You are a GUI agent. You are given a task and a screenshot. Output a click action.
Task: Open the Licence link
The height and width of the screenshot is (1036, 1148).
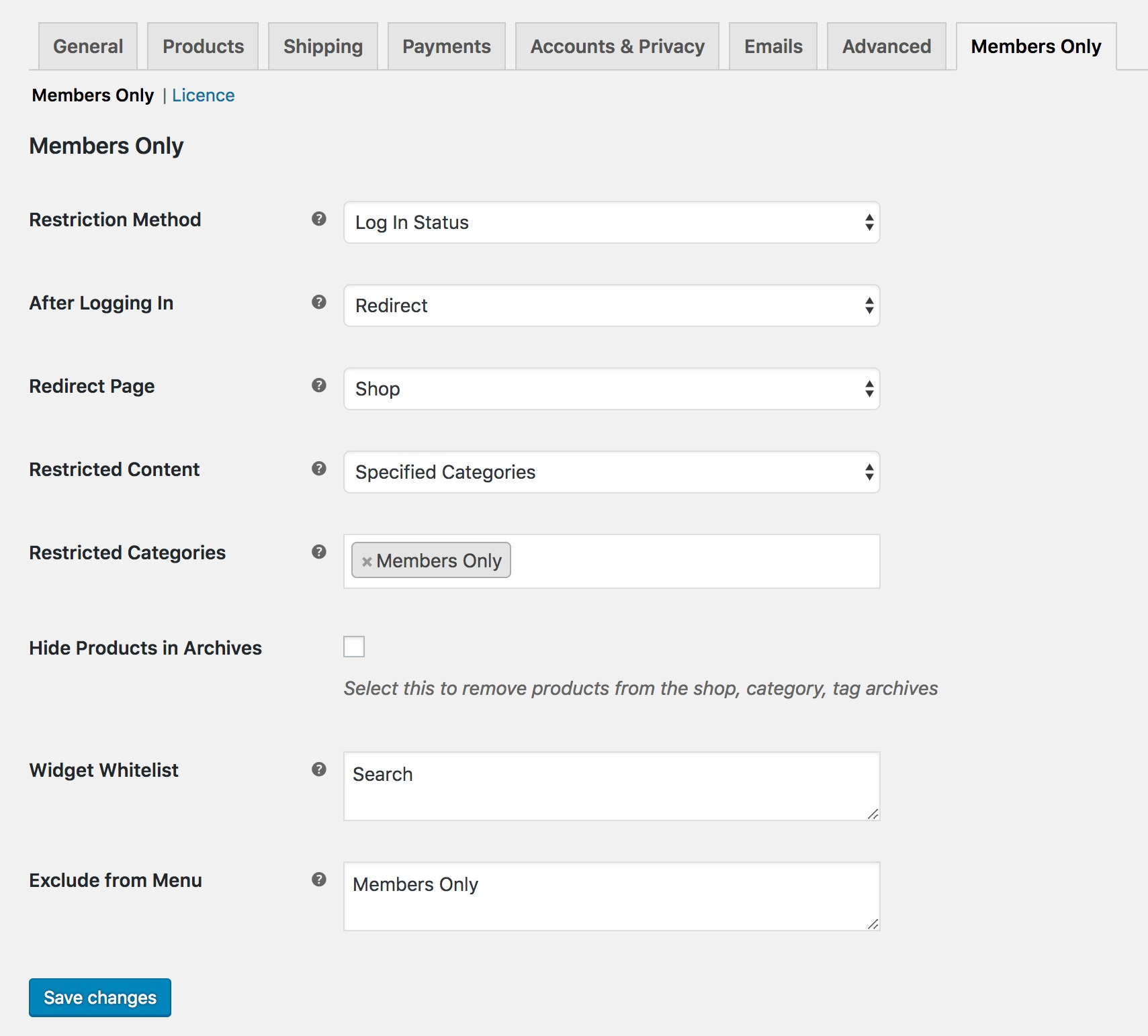click(204, 95)
